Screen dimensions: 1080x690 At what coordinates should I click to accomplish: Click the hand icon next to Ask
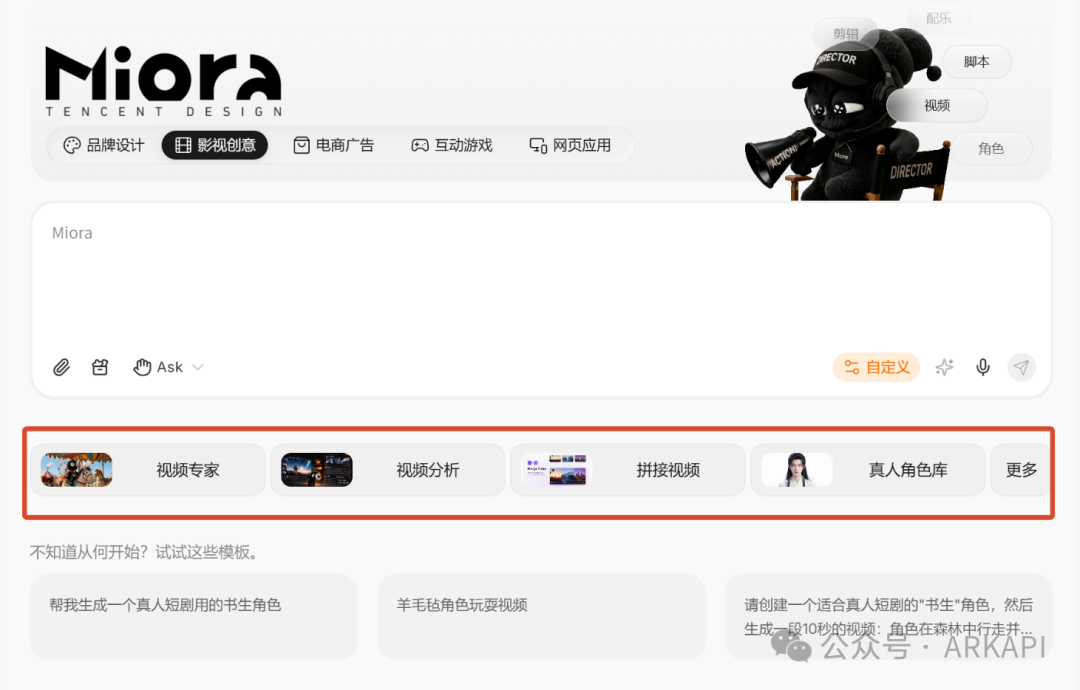tap(142, 367)
